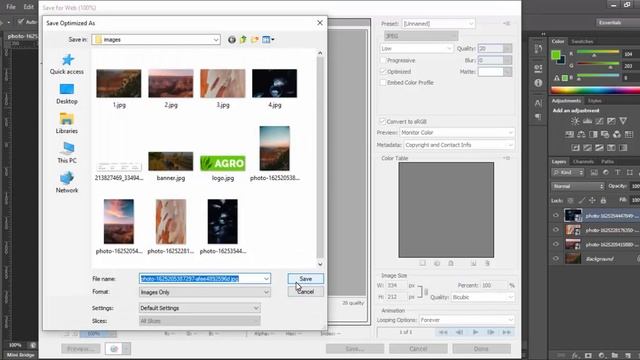Add a Curves adjustment
Viewport: 640px width, 360px height.
click(599, 121)
